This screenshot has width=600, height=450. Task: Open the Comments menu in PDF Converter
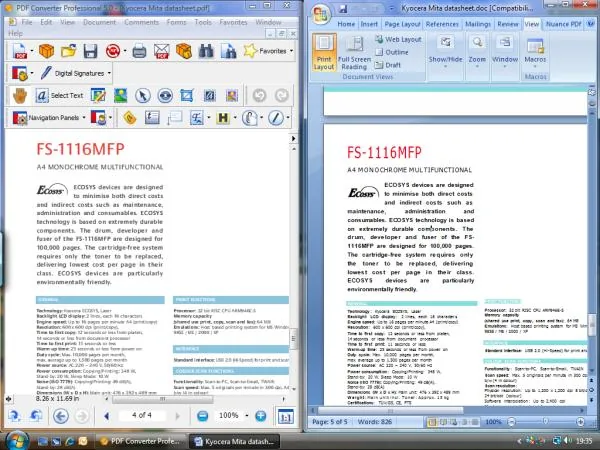(x=142, y=22)
